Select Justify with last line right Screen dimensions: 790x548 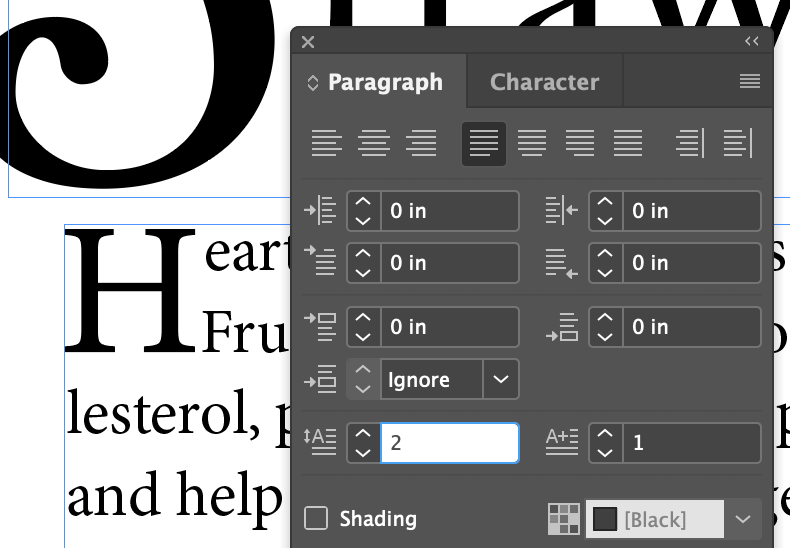point(579,143)
